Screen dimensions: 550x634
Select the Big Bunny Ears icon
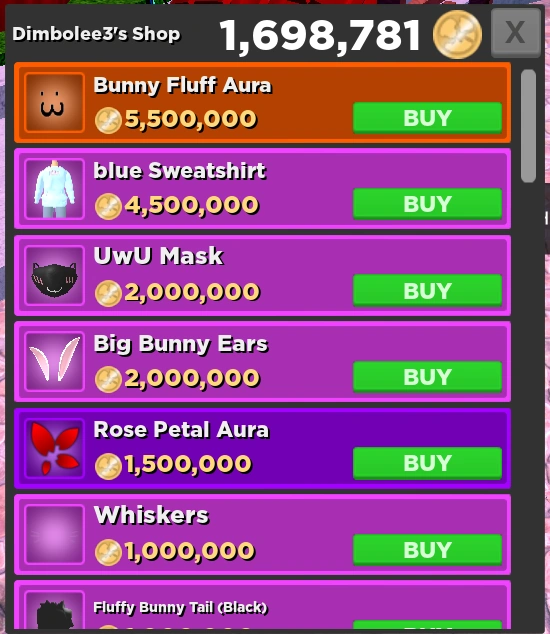click(55, 361)
